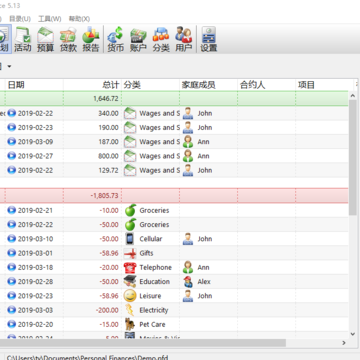Select the income total 1,646.72 cell
360x360 pixels.
pyautogui.click(x=93, y=99)
